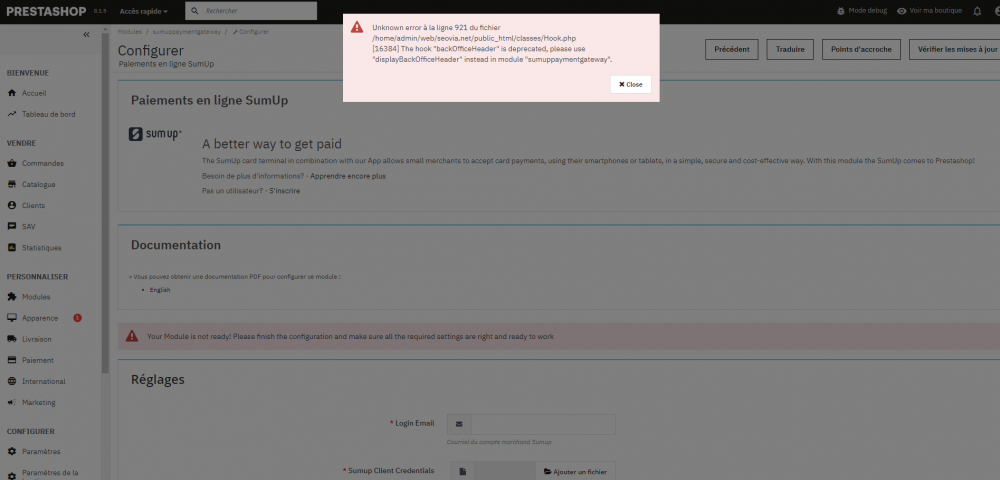Image resolution: width=1000 pixels, height=480 pixels.
Task: Click the Livraison truck icon
Action: 11,339
